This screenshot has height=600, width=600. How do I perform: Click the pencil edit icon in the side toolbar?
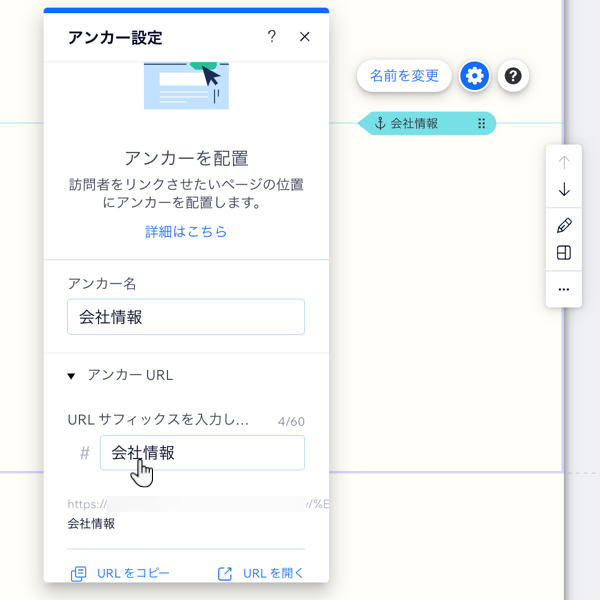click(x=564, y=225)
